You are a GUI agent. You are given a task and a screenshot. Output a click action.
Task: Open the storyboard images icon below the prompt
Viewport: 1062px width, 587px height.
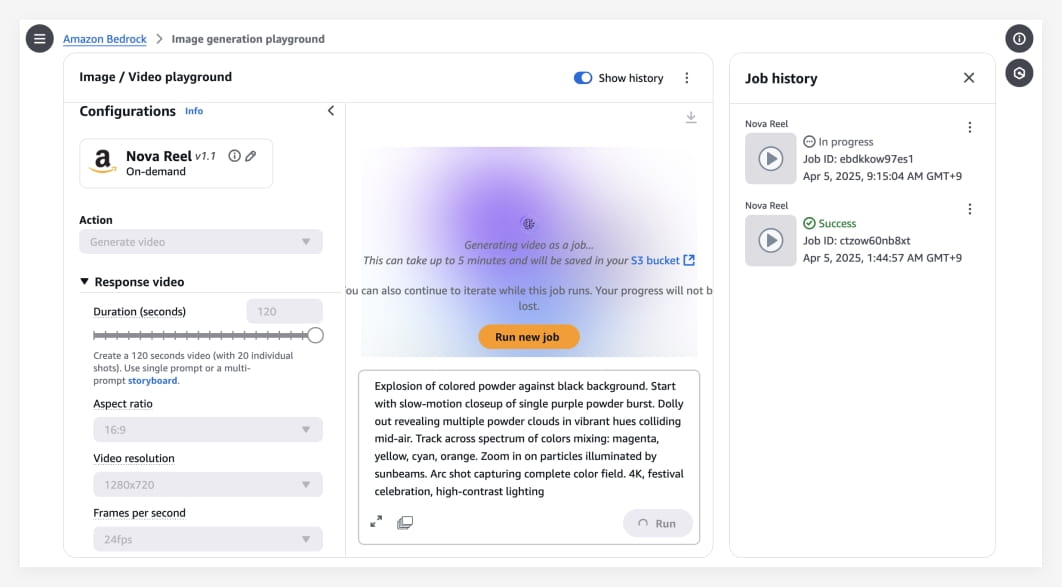coord(405,522)
